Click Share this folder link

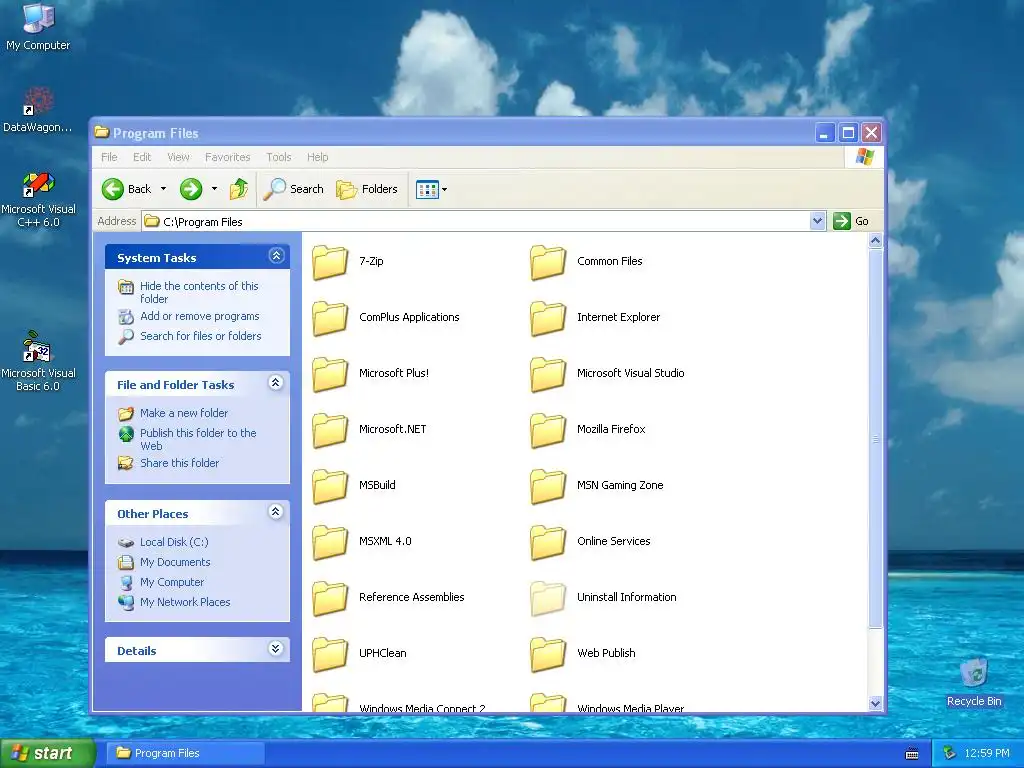click(x=180, y=463)
